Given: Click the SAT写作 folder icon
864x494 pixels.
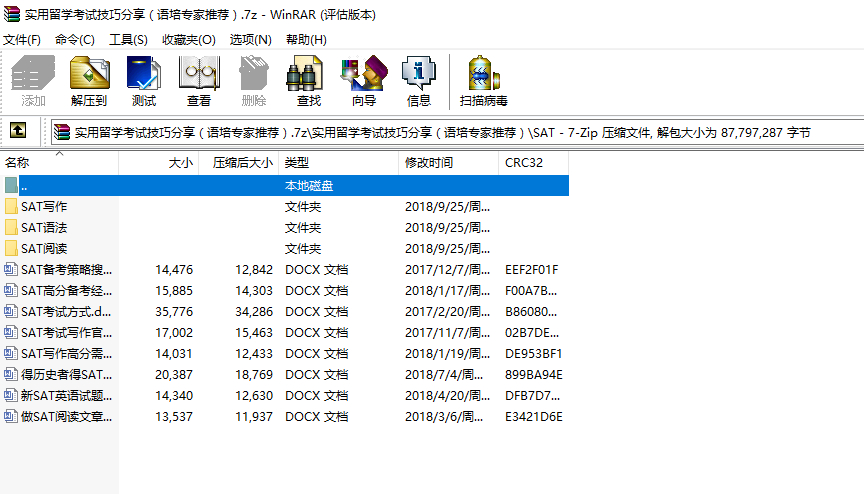Looking at the screenshot, I should coord(11,207).
